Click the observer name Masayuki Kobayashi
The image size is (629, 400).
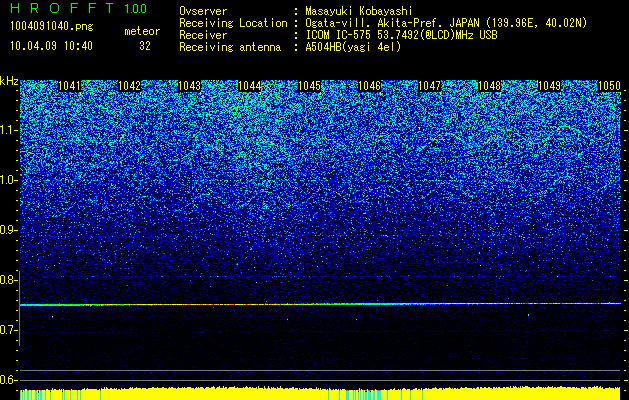point(359,11)
